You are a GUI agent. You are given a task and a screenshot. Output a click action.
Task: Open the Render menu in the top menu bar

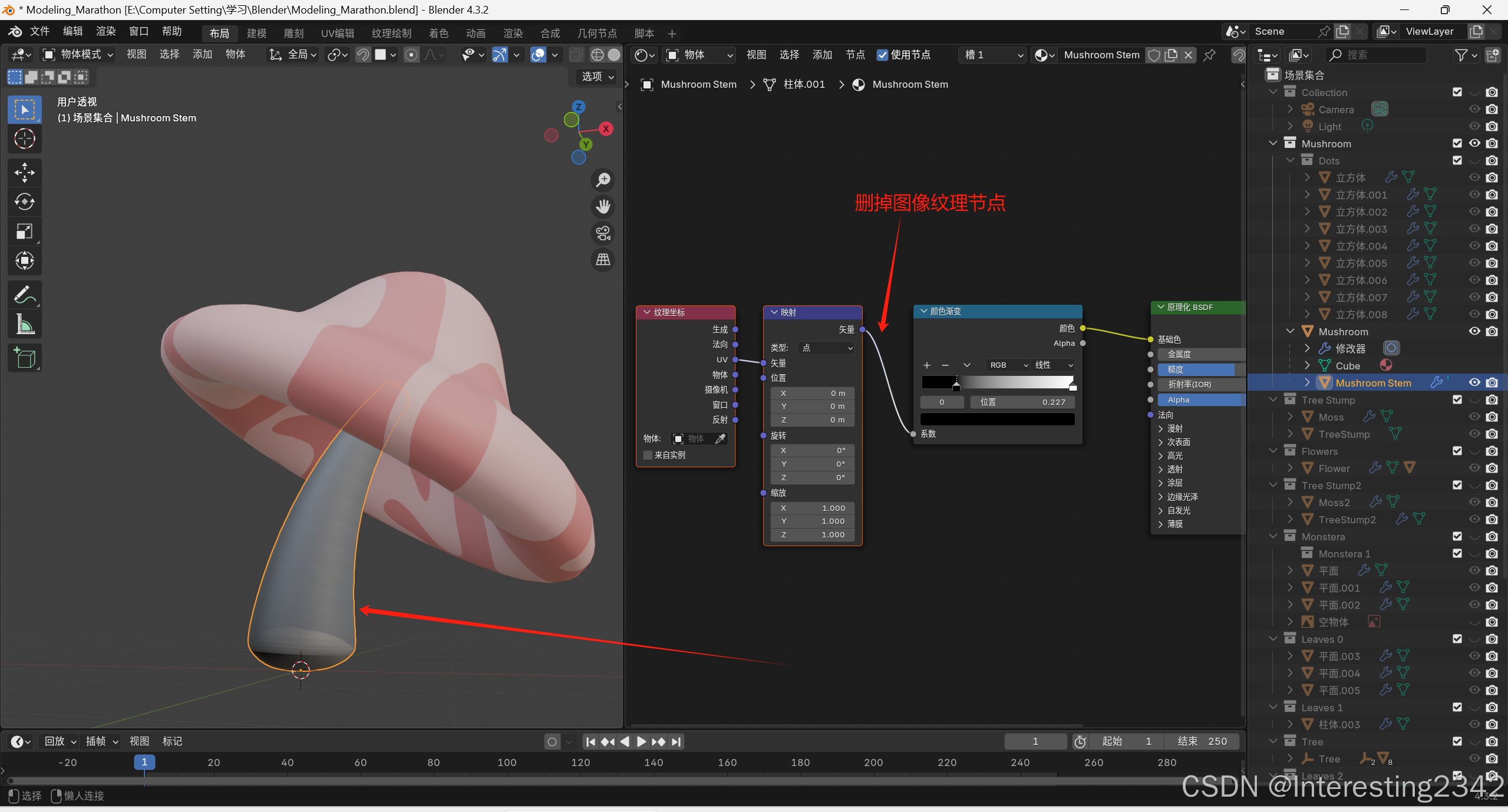click(105, 31)
